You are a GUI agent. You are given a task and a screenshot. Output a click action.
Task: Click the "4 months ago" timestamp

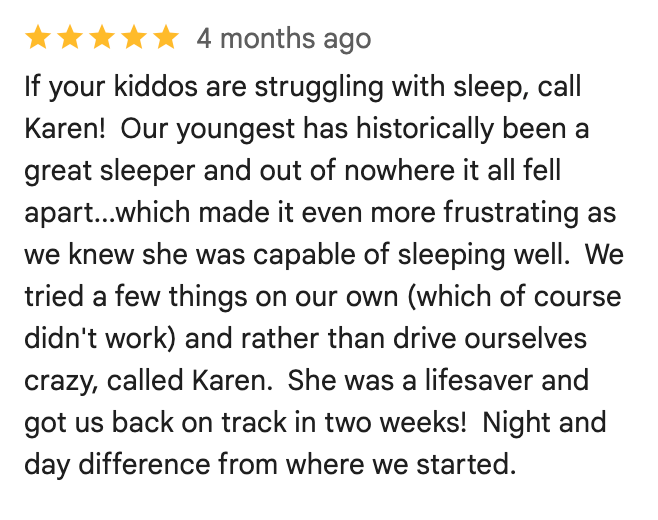point(284,39)
